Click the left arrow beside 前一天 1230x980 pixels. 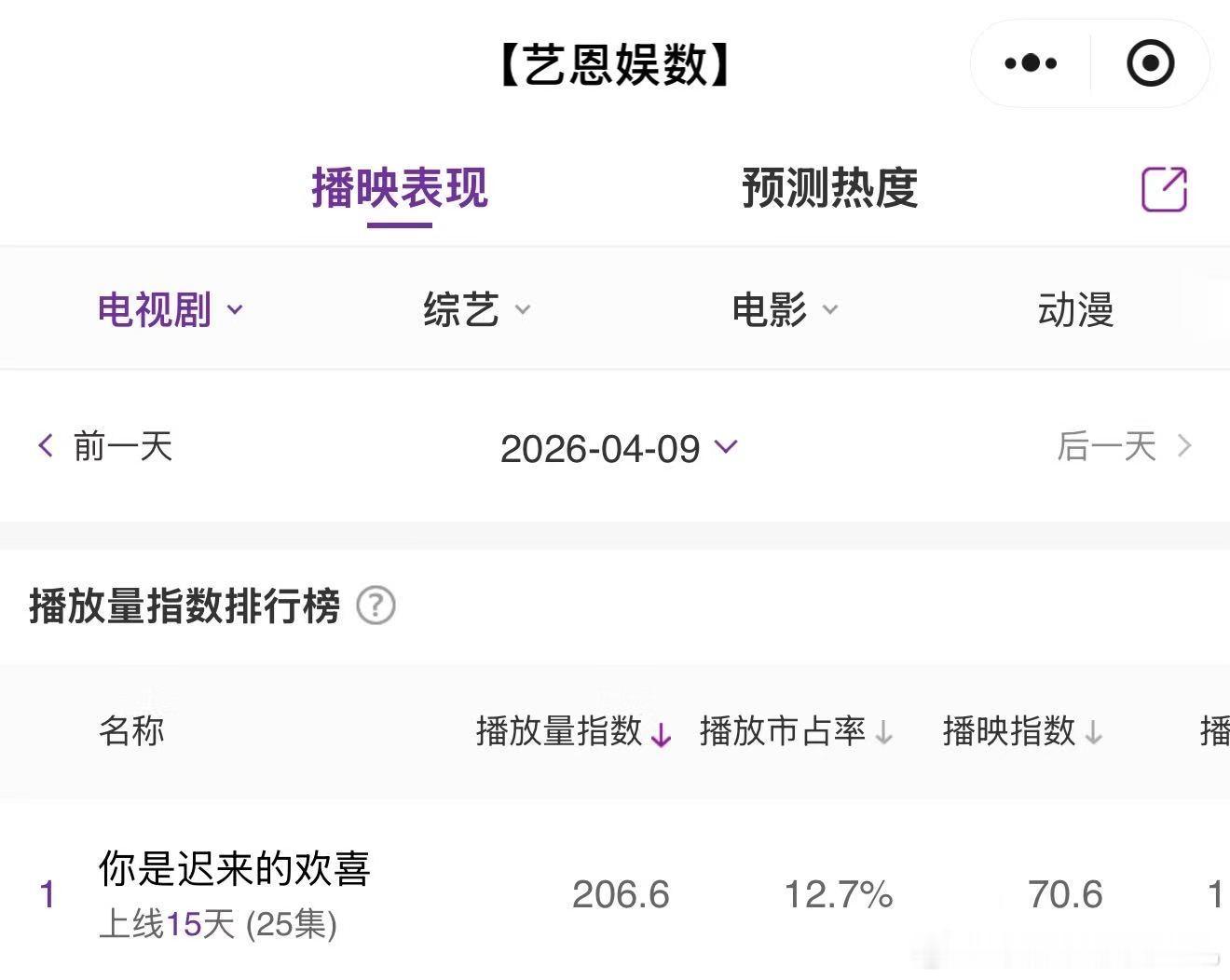coord(45,445)
